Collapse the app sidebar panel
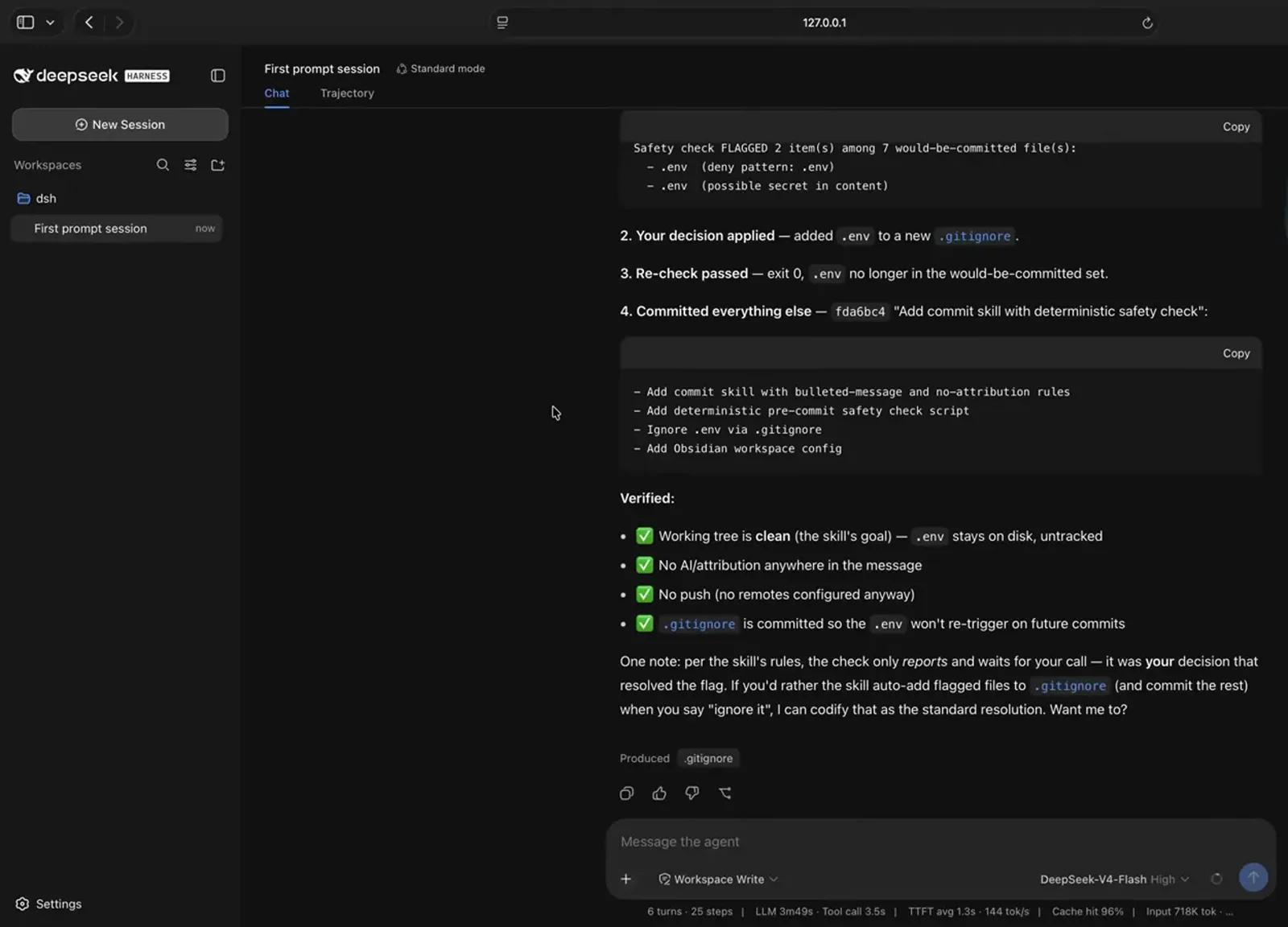1288x927 pixels. (217, 76)
